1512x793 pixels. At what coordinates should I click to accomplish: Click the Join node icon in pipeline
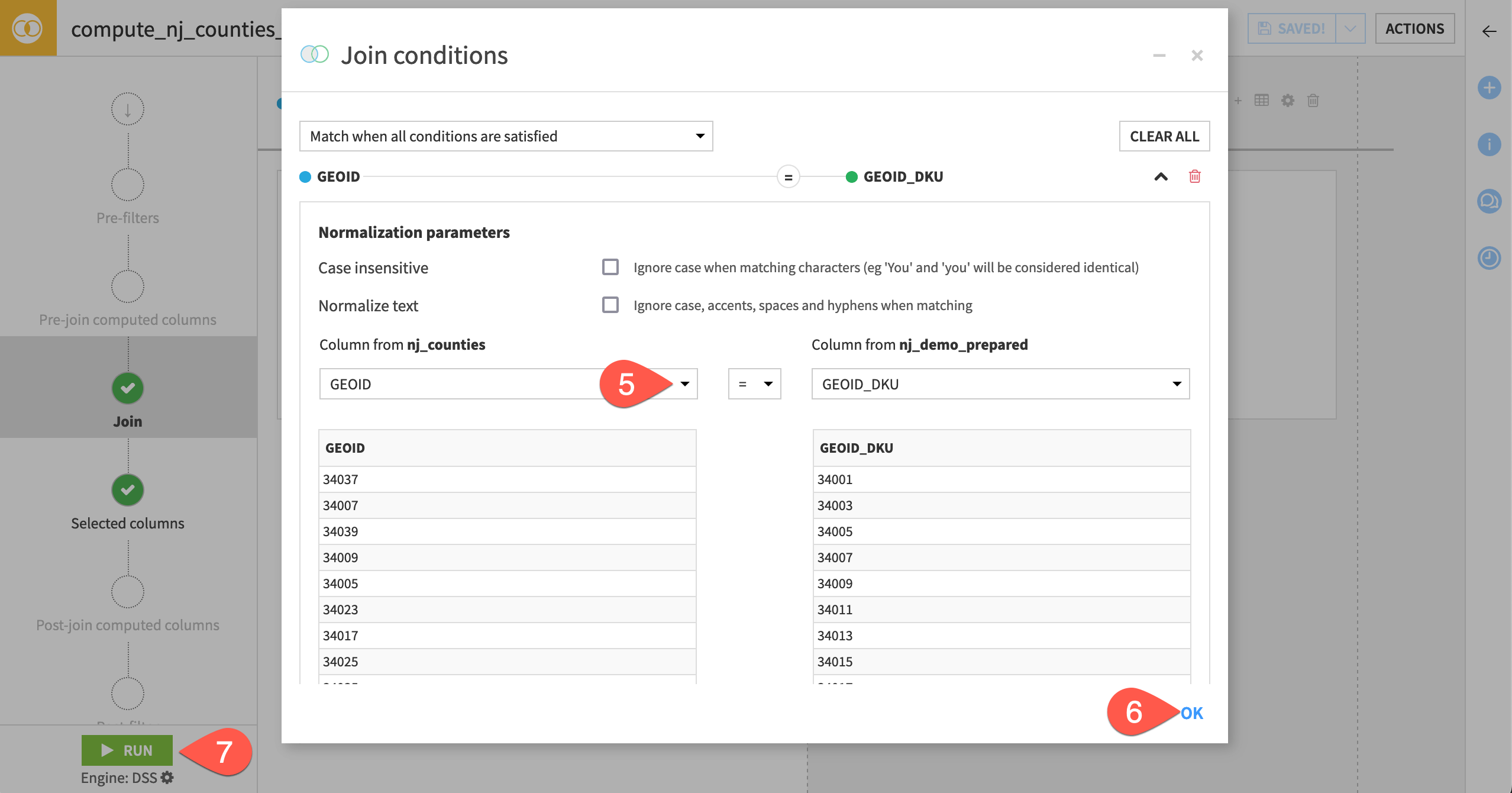127,390
